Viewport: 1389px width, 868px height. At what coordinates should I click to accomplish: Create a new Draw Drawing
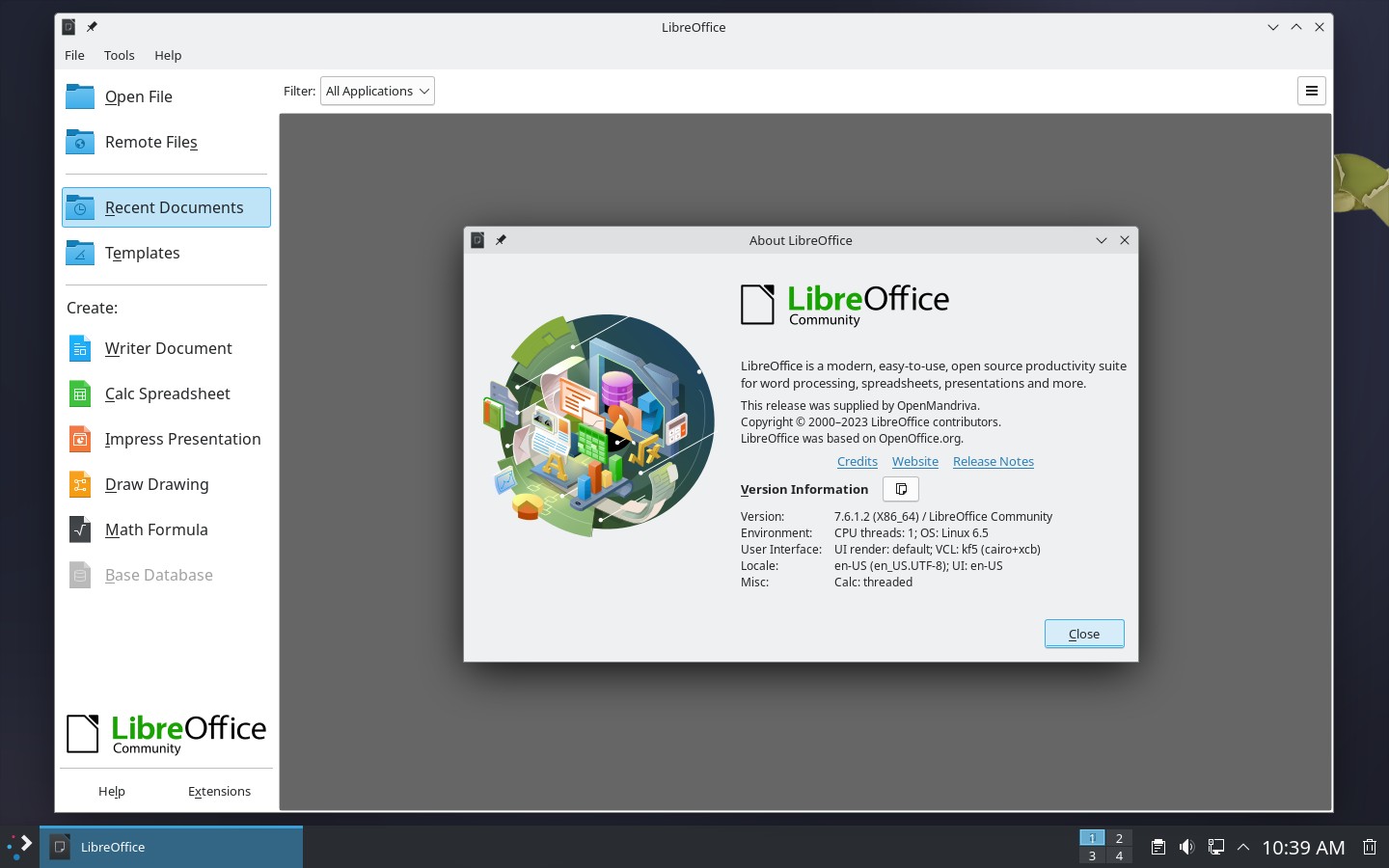(x=166, y=484)
